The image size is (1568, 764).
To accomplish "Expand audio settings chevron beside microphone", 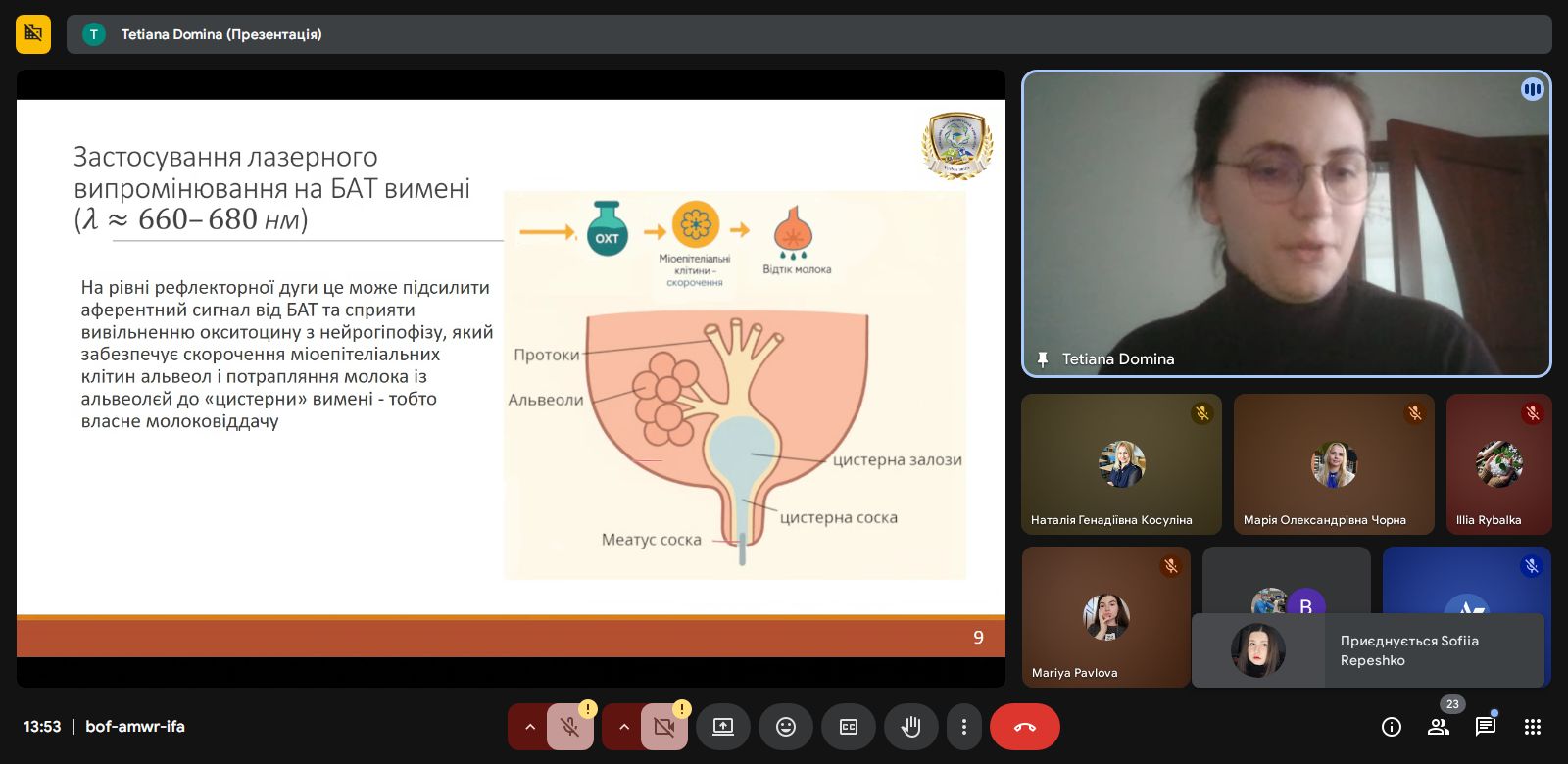I will point(529,727).
